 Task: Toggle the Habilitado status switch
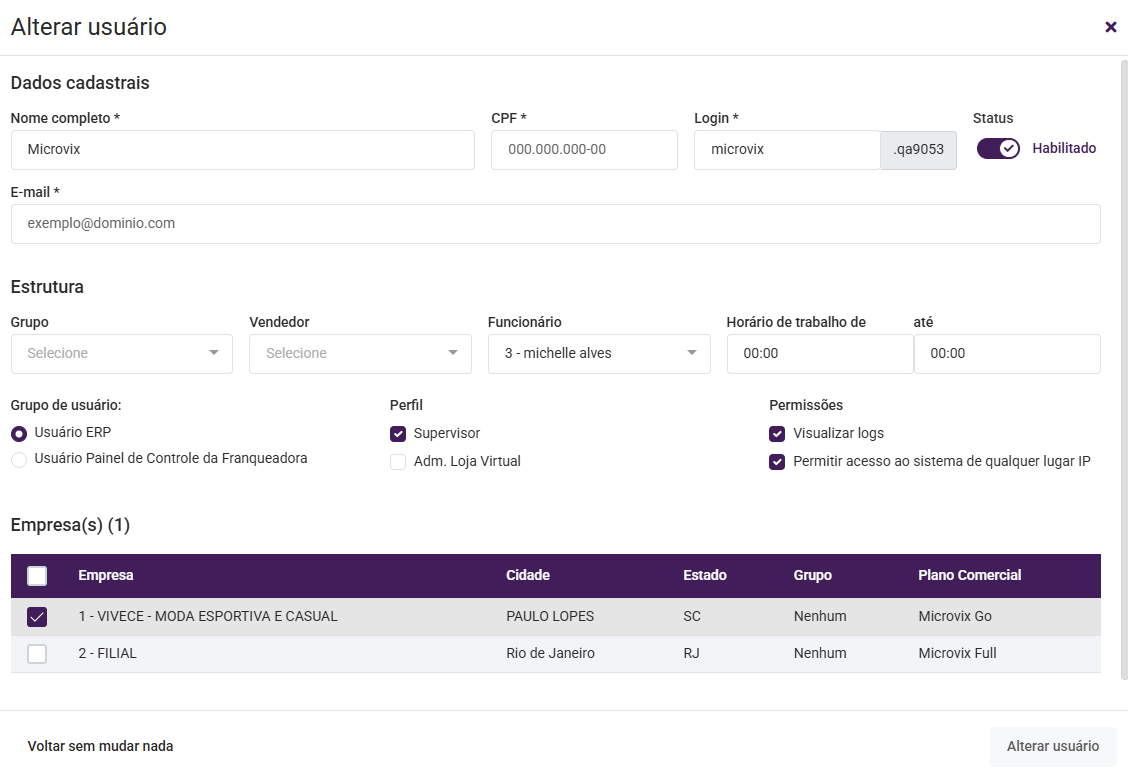[997, 149]
